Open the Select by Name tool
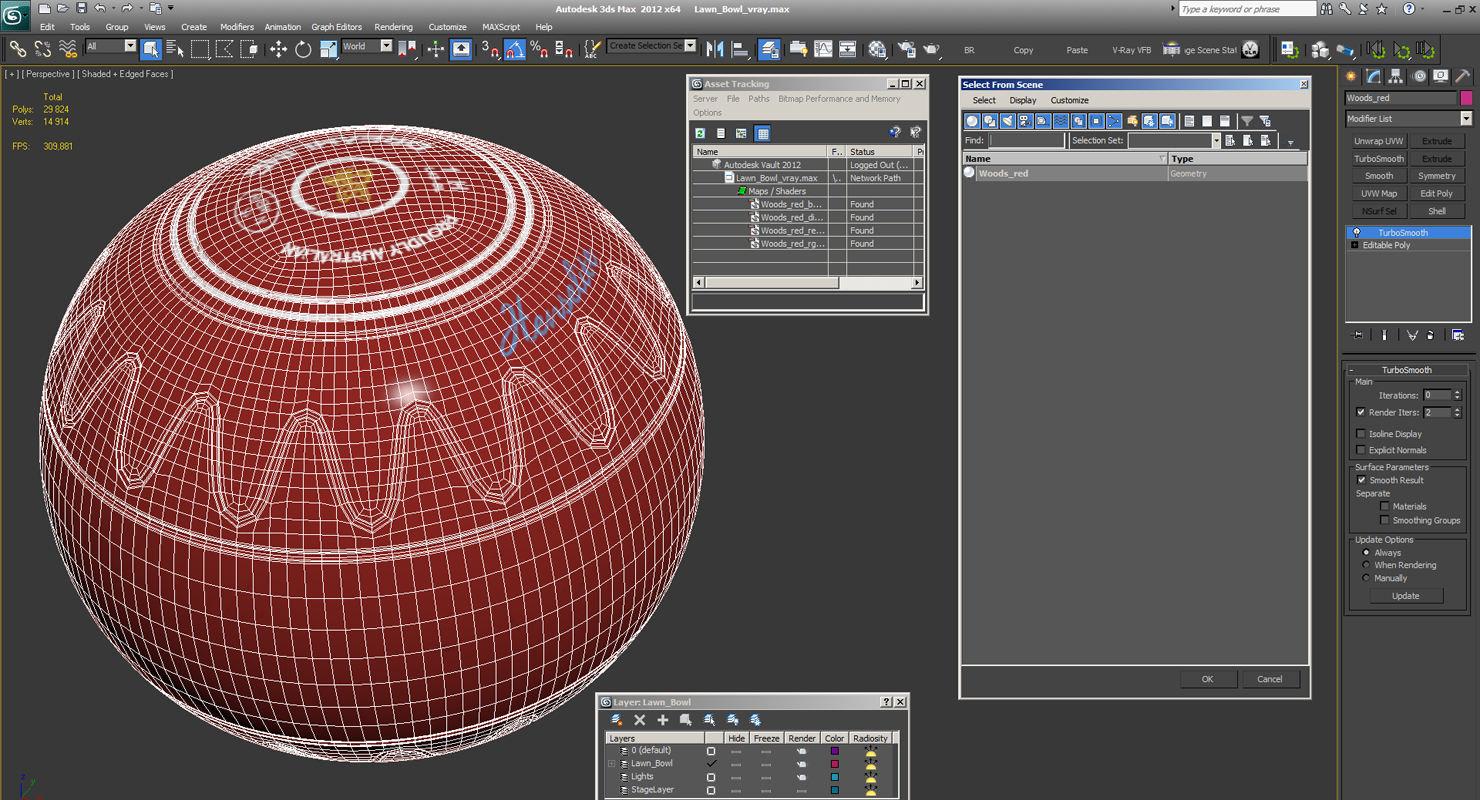The width and height of the screenshot is (1480, 800). (175, 49)
